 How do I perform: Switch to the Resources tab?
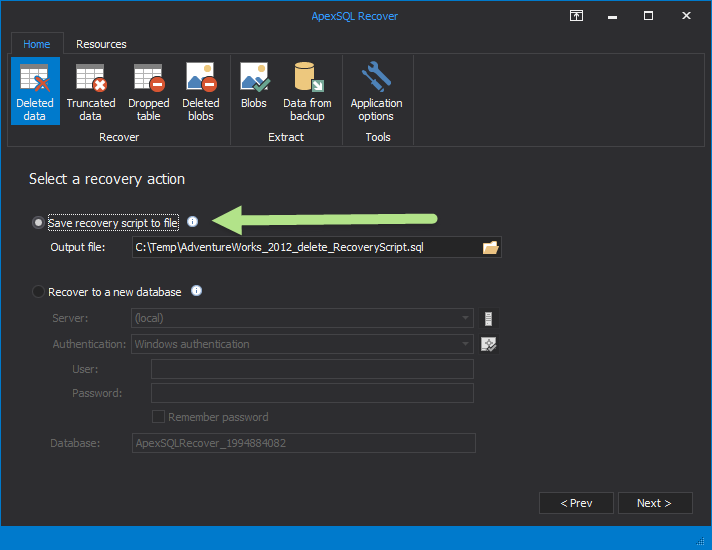point(101,44)
